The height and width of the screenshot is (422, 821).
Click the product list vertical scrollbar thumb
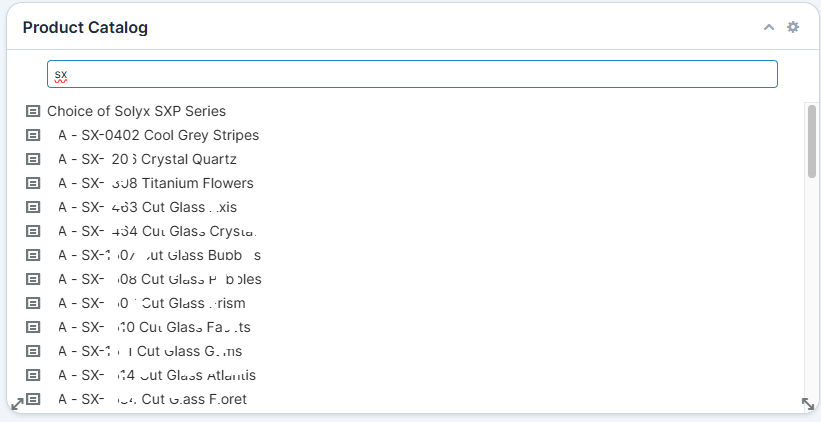(x=811, y=140)
